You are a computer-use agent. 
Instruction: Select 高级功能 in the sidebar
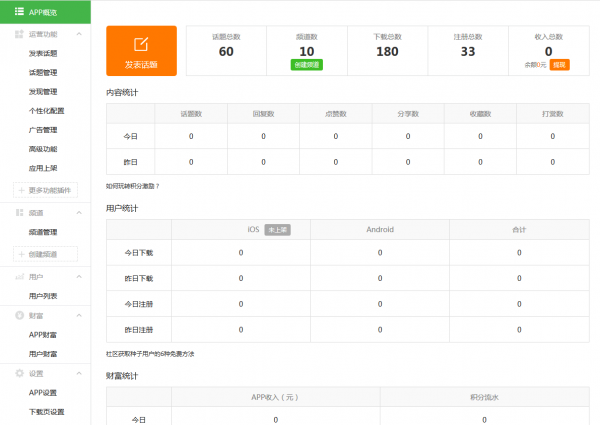click(43, 149)
